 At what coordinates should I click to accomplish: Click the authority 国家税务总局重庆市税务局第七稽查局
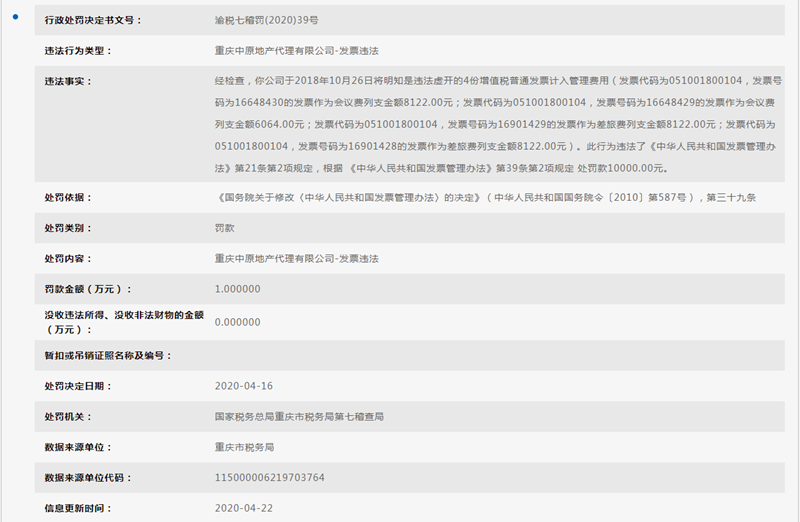tap(299, 417)
